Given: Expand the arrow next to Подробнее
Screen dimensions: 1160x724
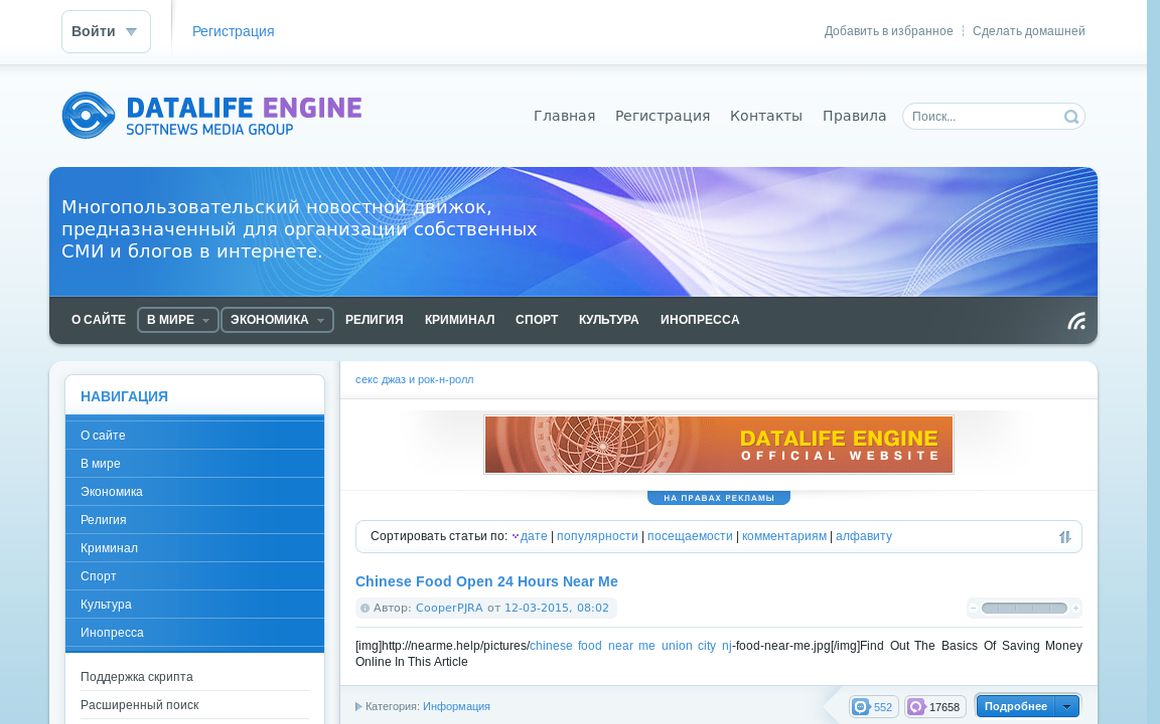Looking at the screenshot, I should point(1067,707).
